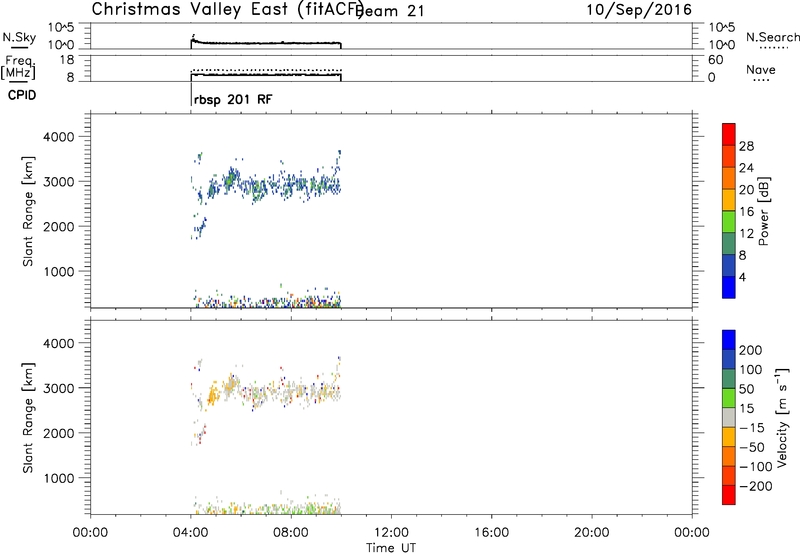Select the N.Sky legend label
The image size is (800, 554).
(x=19, y=37)
